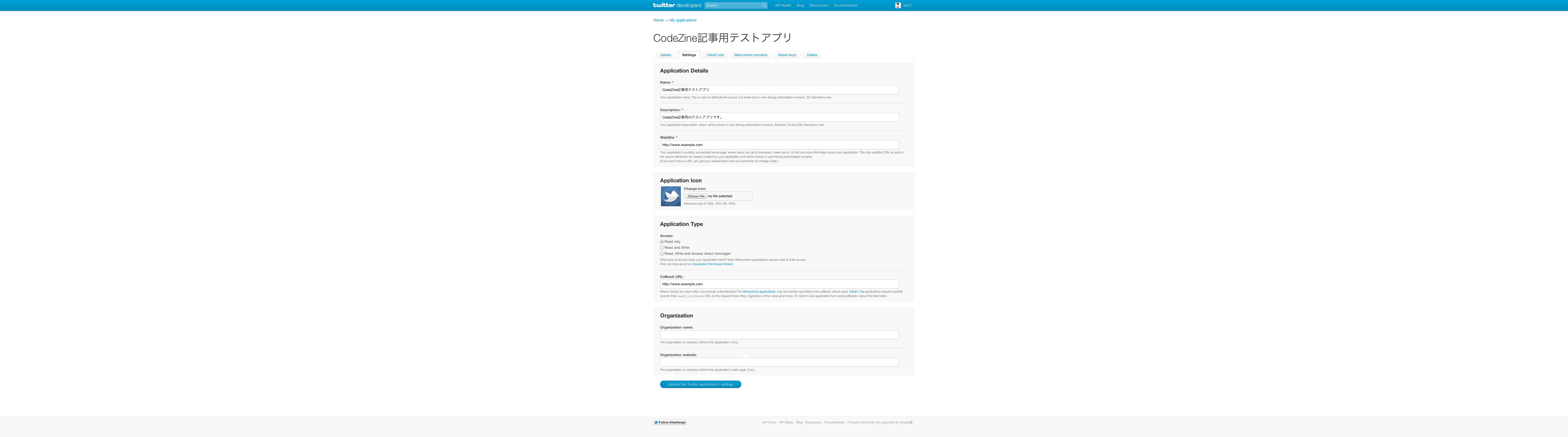Go to the My applications breadcrumb
The height and width of the screenshot is (437, 1568).
coord(683,20)
